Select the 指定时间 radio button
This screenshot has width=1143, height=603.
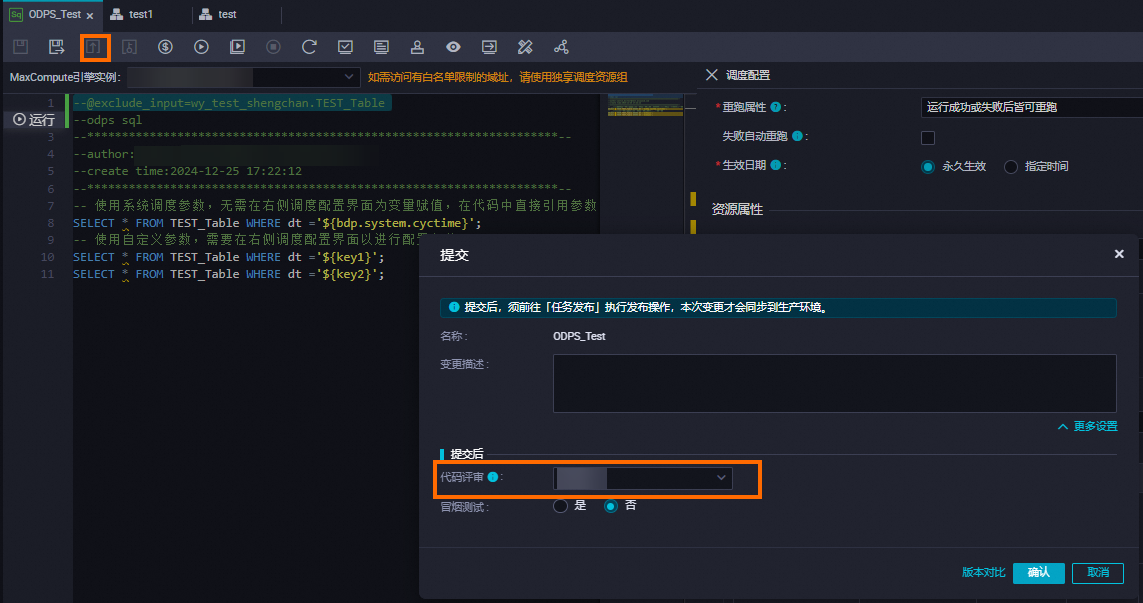pos(1010,167)
